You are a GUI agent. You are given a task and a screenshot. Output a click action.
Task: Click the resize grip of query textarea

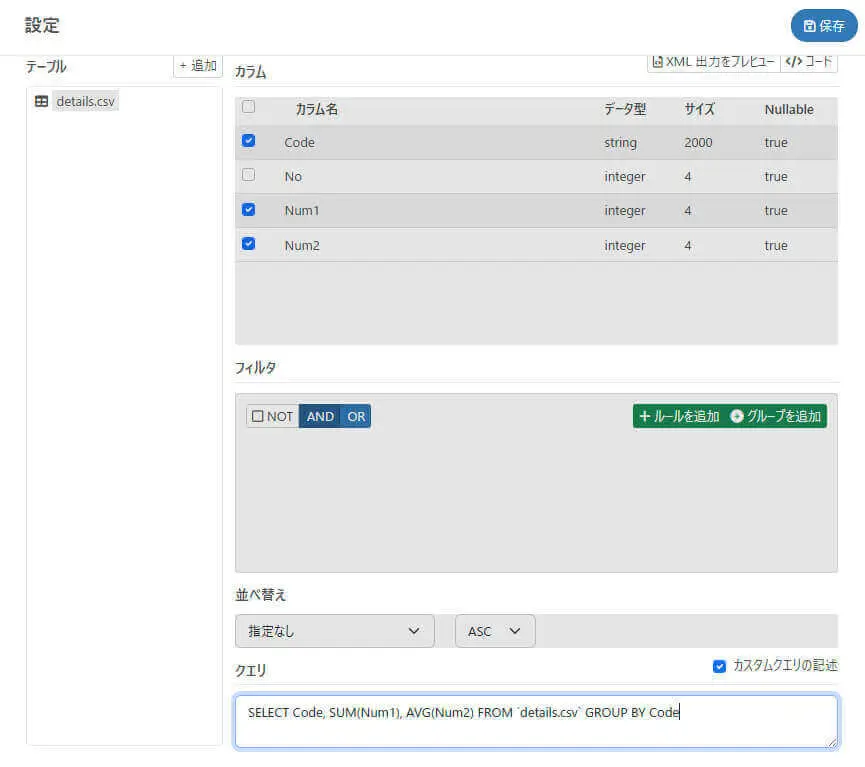(x=831, y=743)
